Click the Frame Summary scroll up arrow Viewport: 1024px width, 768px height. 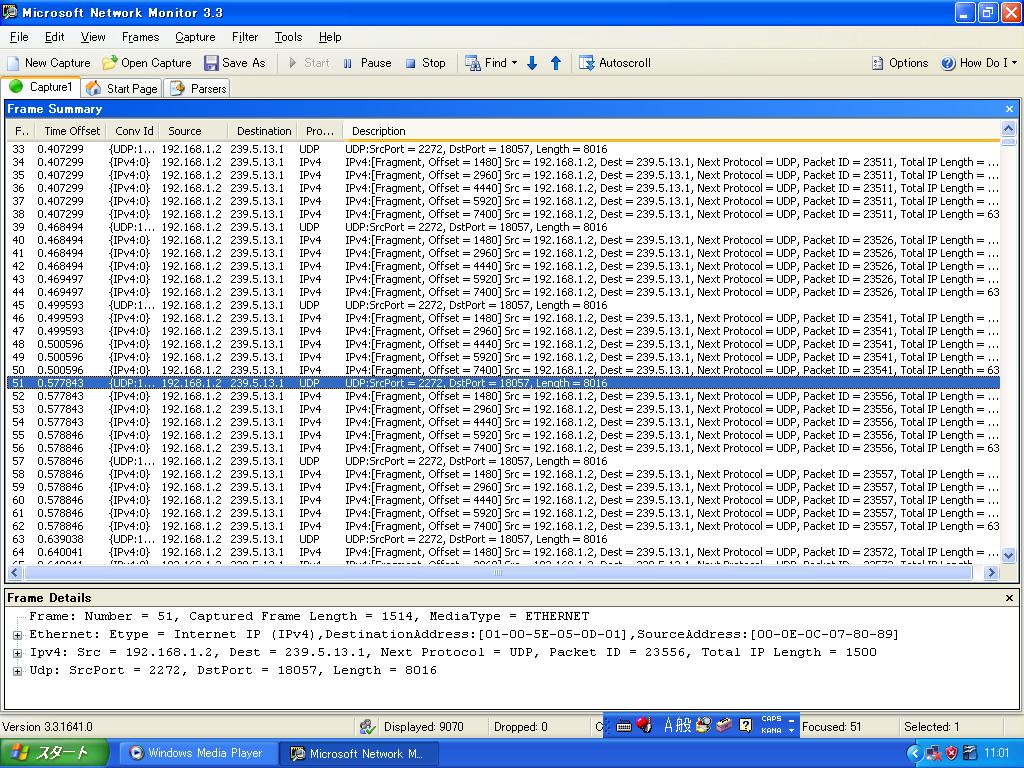click(1008, 129)
